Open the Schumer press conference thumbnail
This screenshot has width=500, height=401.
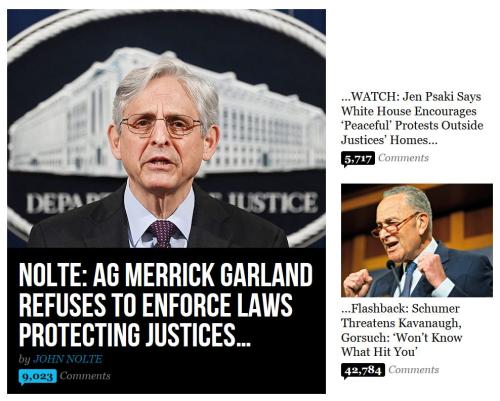point(417,240)
